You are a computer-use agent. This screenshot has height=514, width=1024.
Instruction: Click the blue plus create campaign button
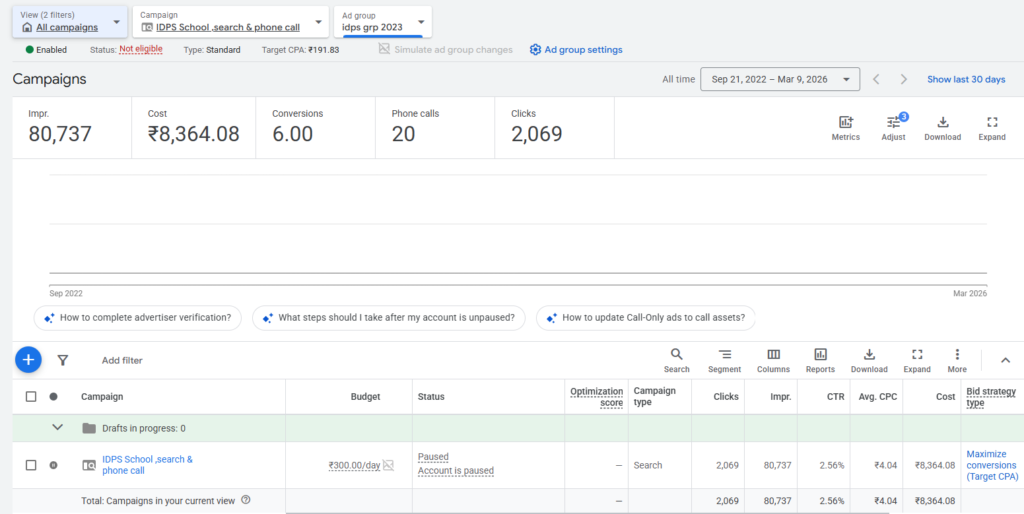pyautogui.click(x=28, y=360)
